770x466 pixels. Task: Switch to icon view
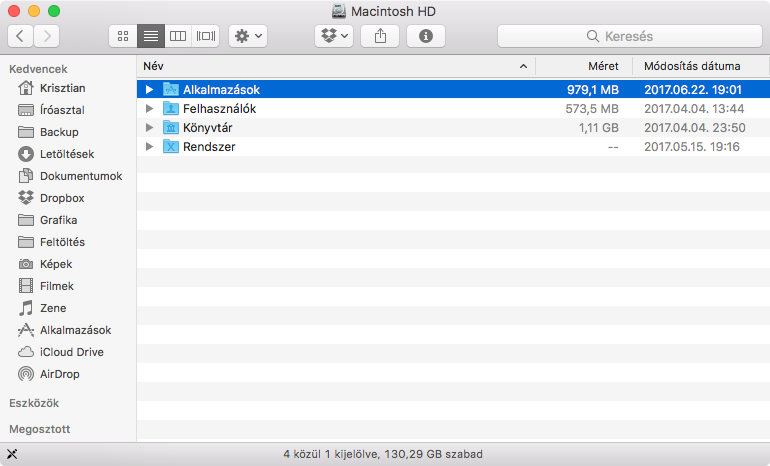point(123,36)
